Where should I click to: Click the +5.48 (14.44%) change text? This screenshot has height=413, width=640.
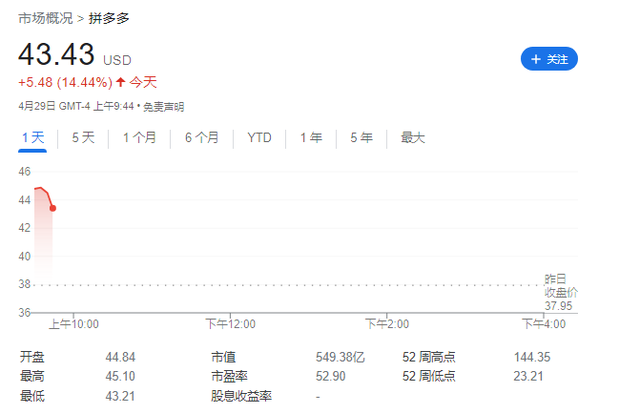point(65,82)
